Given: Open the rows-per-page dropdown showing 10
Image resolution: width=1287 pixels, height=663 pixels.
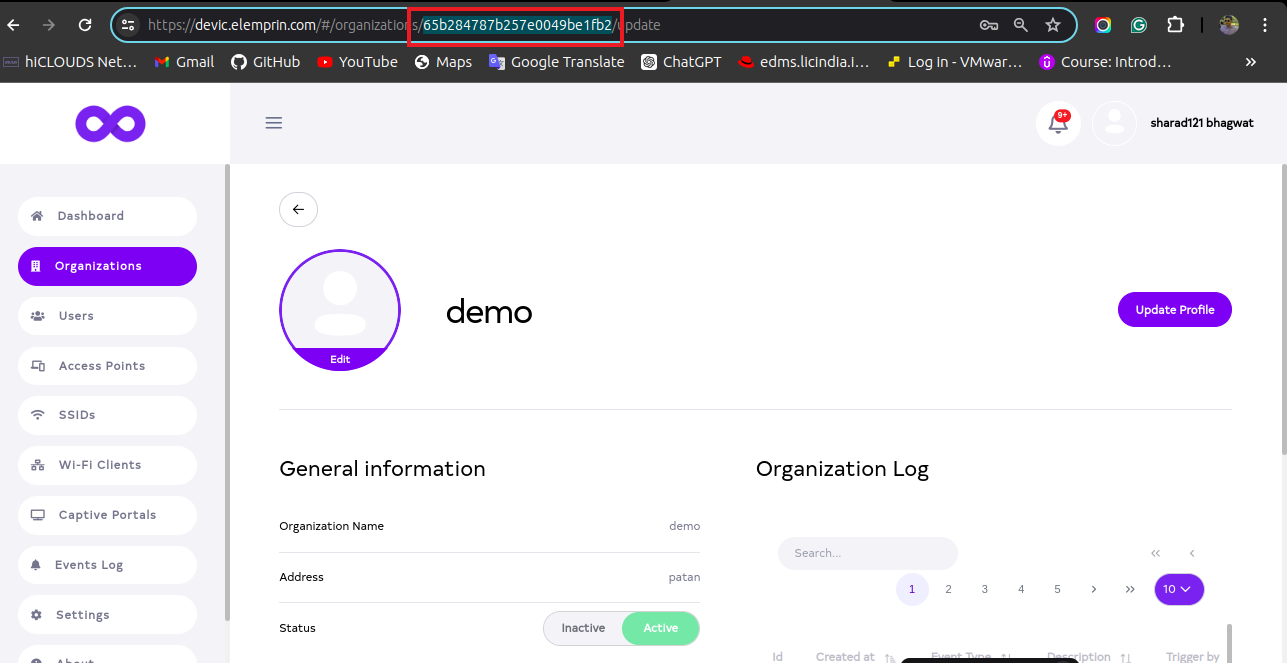Looking at the screenshot, I should point(1178,589).
